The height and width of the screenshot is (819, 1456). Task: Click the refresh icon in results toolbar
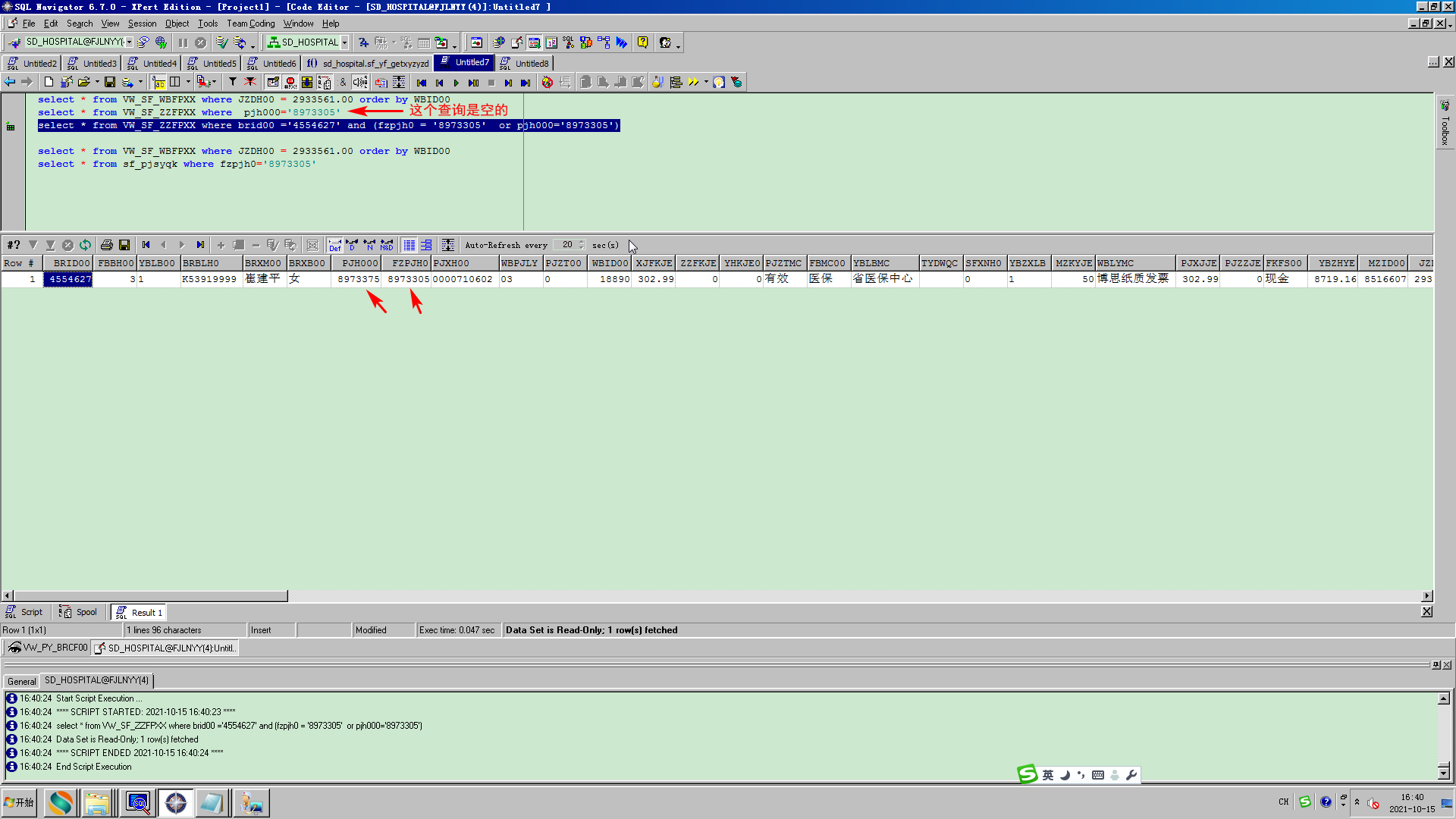(85, 245)
